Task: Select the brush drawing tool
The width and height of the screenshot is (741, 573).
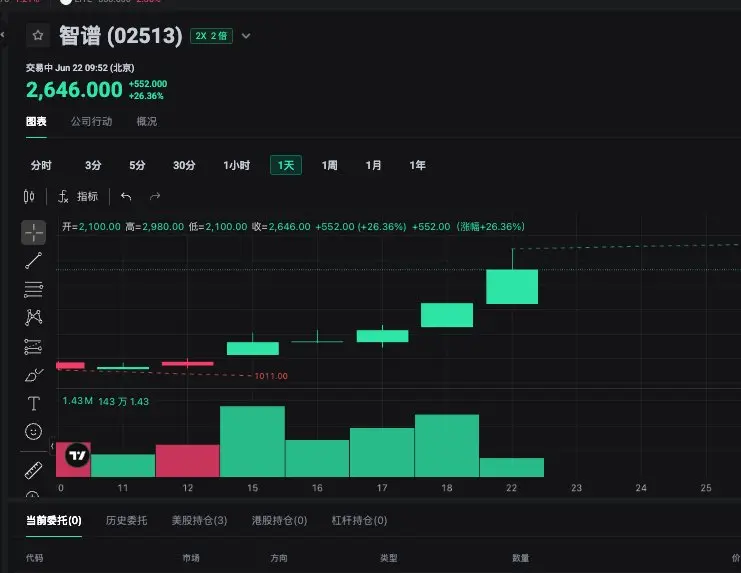Action: [x=34, y=375]
